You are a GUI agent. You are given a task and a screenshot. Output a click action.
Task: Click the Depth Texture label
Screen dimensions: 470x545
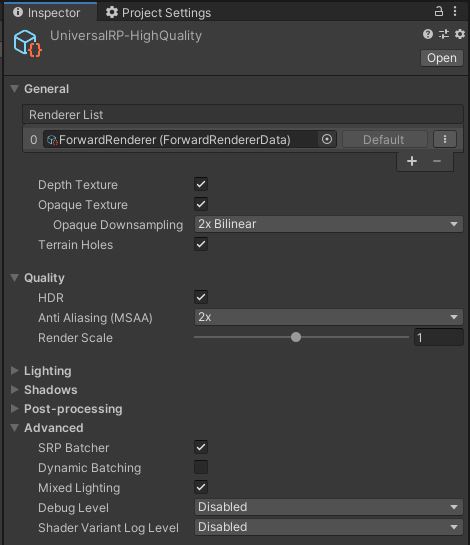(78, 185)
